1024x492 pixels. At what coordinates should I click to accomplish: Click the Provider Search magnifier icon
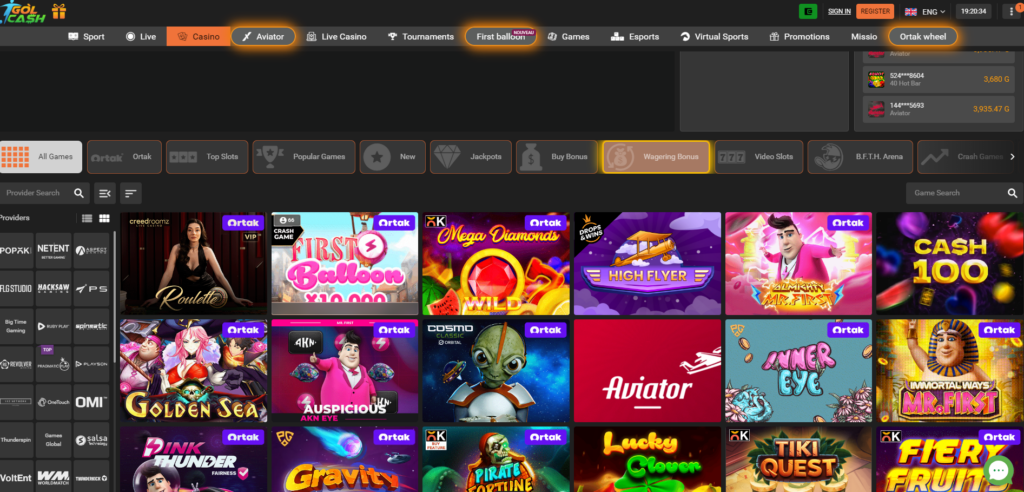(x=79, y=193)
